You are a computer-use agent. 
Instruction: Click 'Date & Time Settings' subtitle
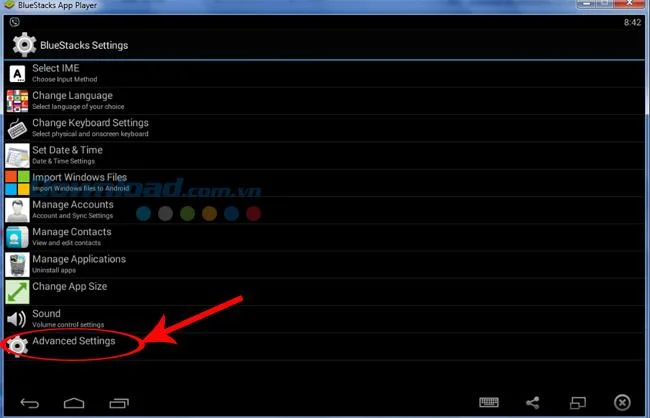[63, 161]
